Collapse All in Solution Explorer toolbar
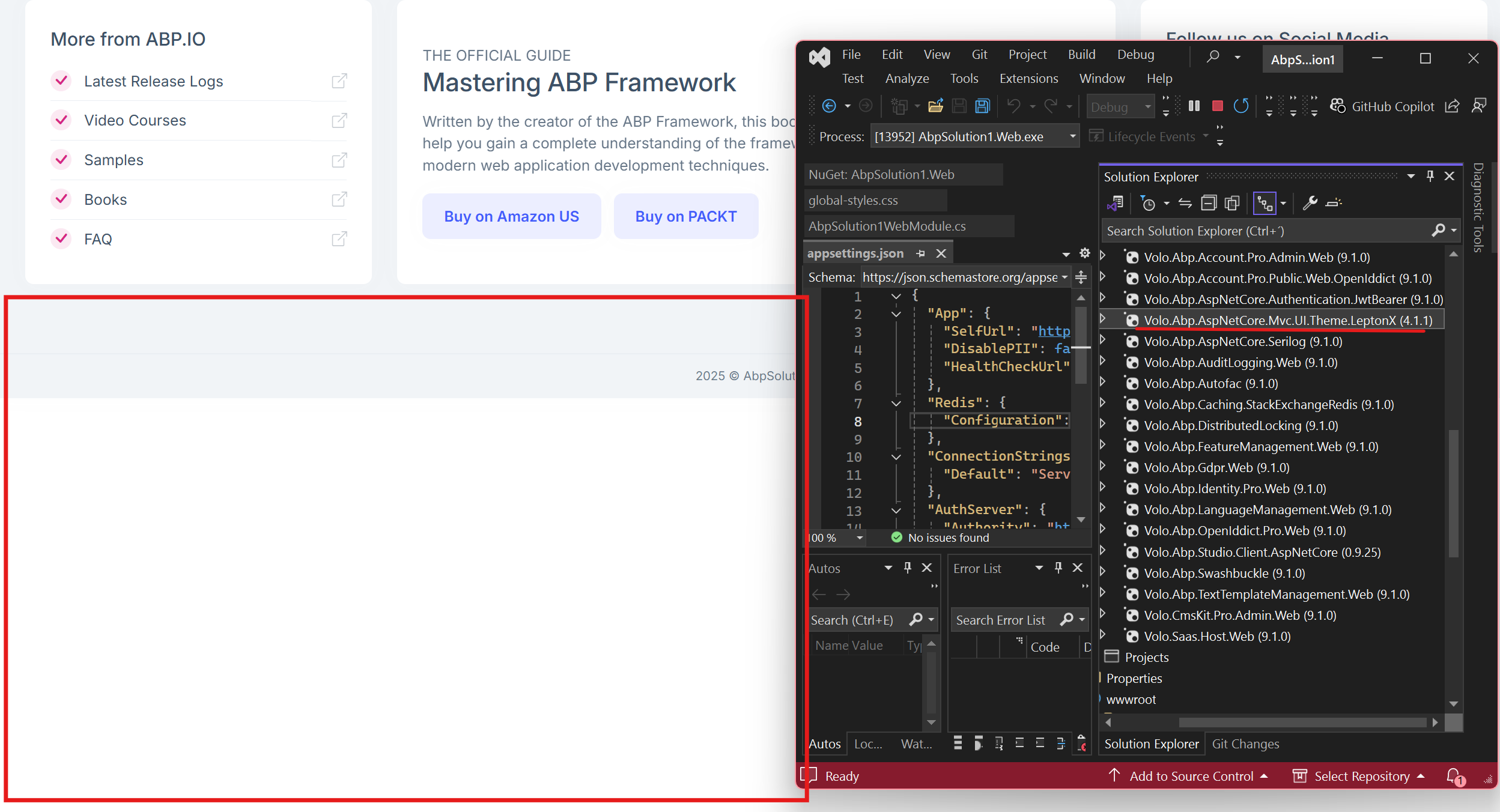The width and height of the screenshot is (1500, 812). pos(1208,204)
